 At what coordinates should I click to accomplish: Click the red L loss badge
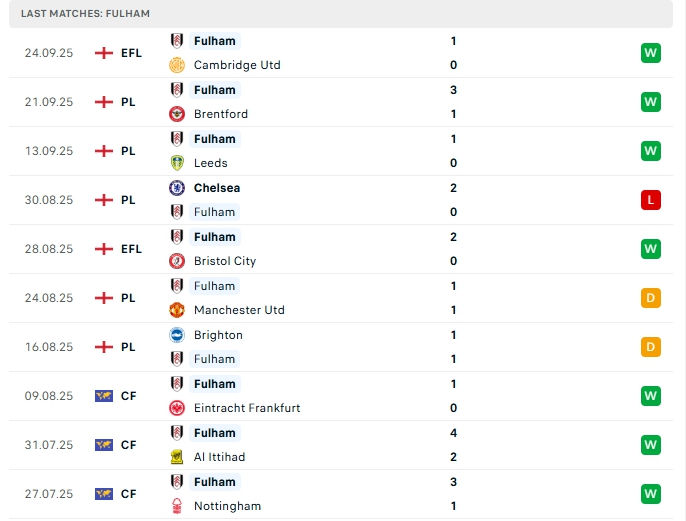[x=651, y=200]
